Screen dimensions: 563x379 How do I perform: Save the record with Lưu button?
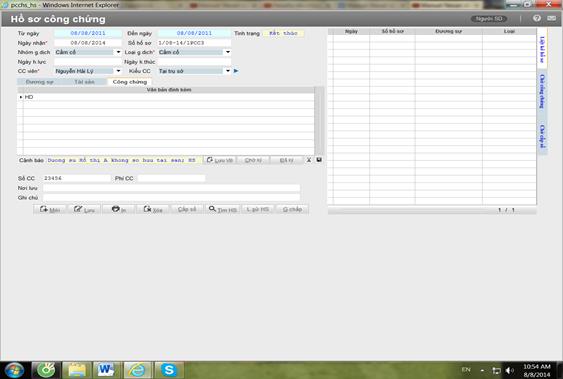(x=84, y=209)
